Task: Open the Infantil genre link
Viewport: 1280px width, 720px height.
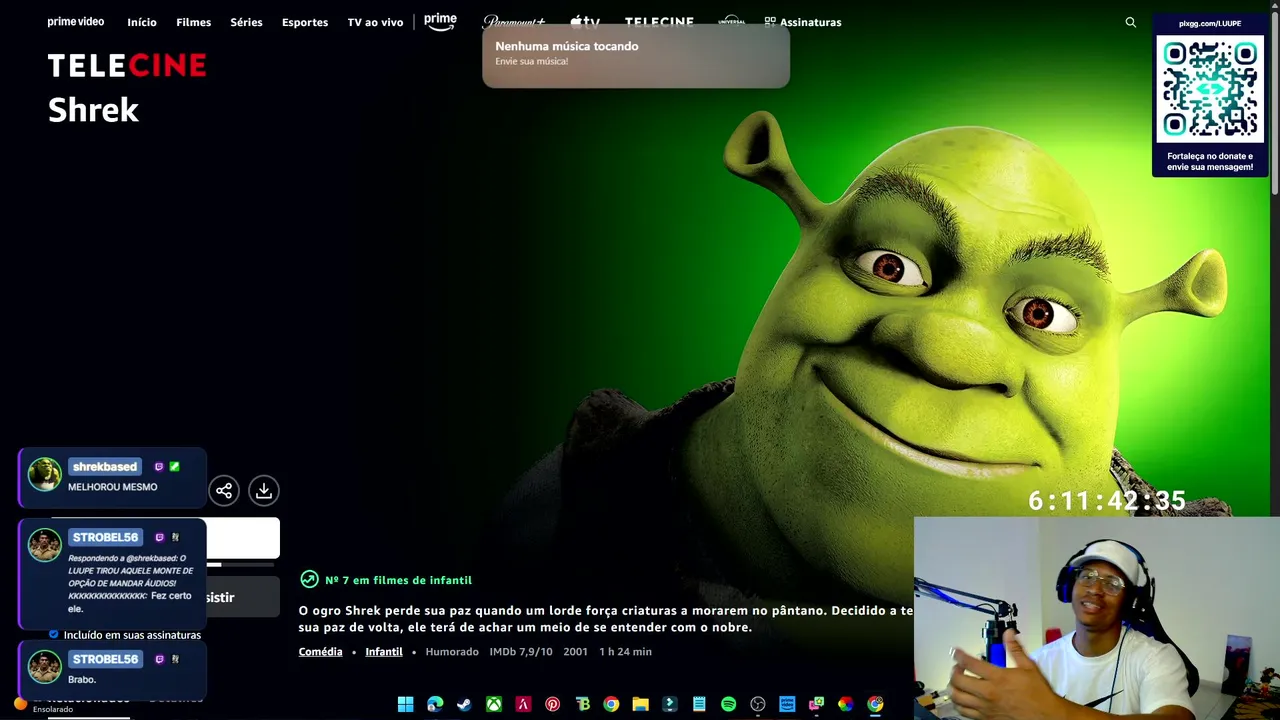Action: tap(384, 652)
